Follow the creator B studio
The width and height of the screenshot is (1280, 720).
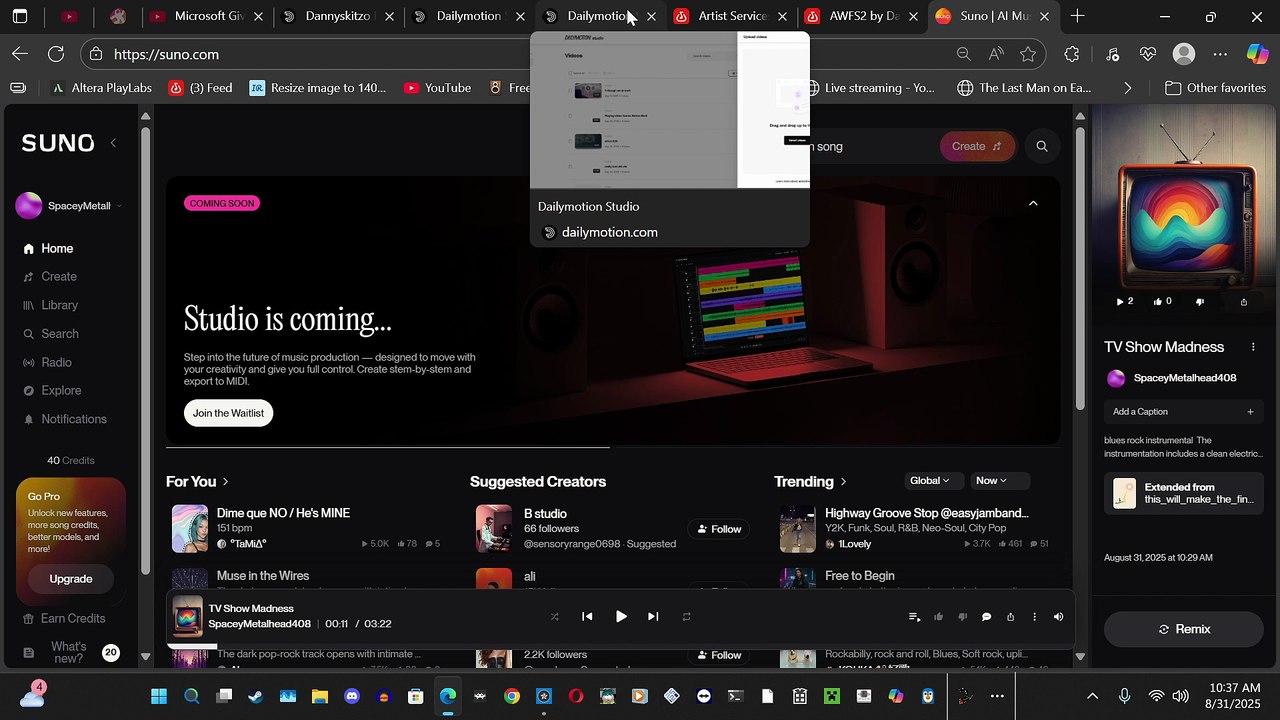[718, 529]
